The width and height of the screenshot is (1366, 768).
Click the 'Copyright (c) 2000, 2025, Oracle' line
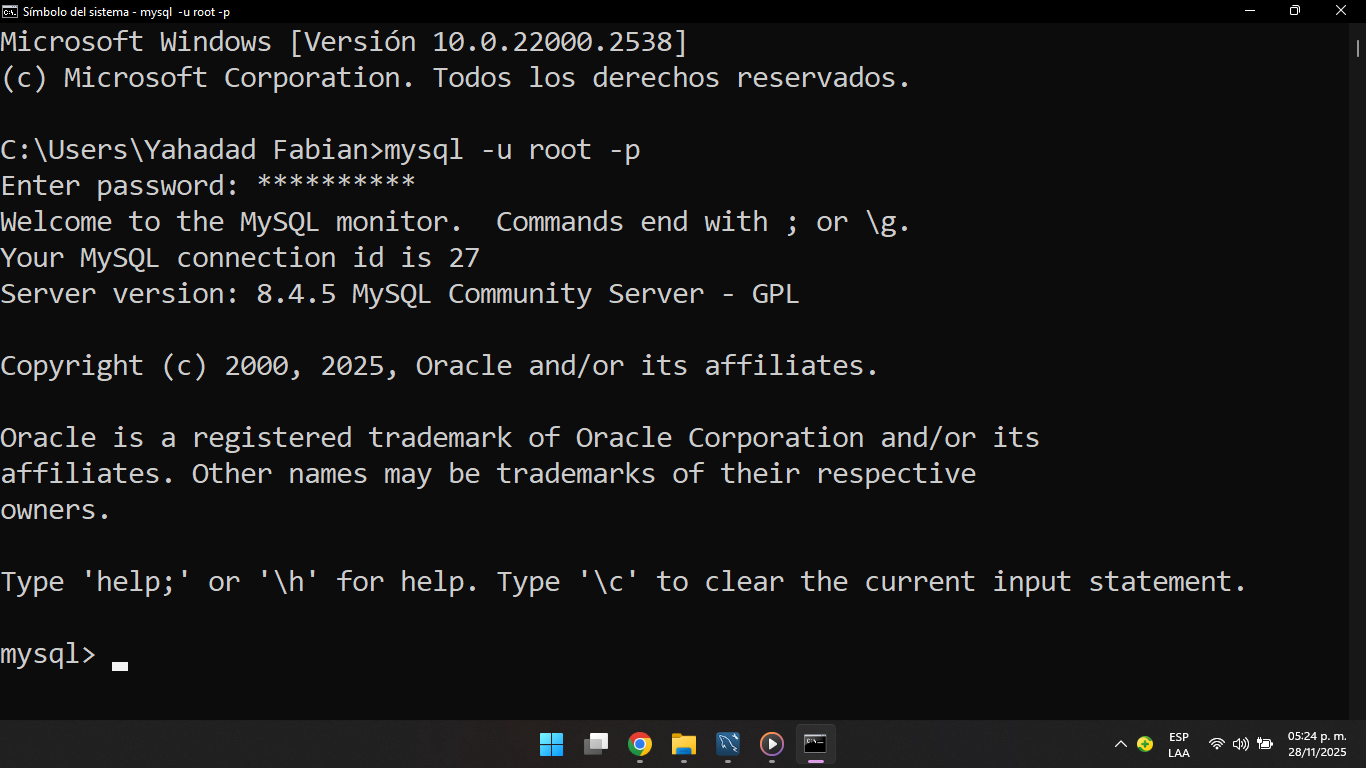click(x=440, y=366)
